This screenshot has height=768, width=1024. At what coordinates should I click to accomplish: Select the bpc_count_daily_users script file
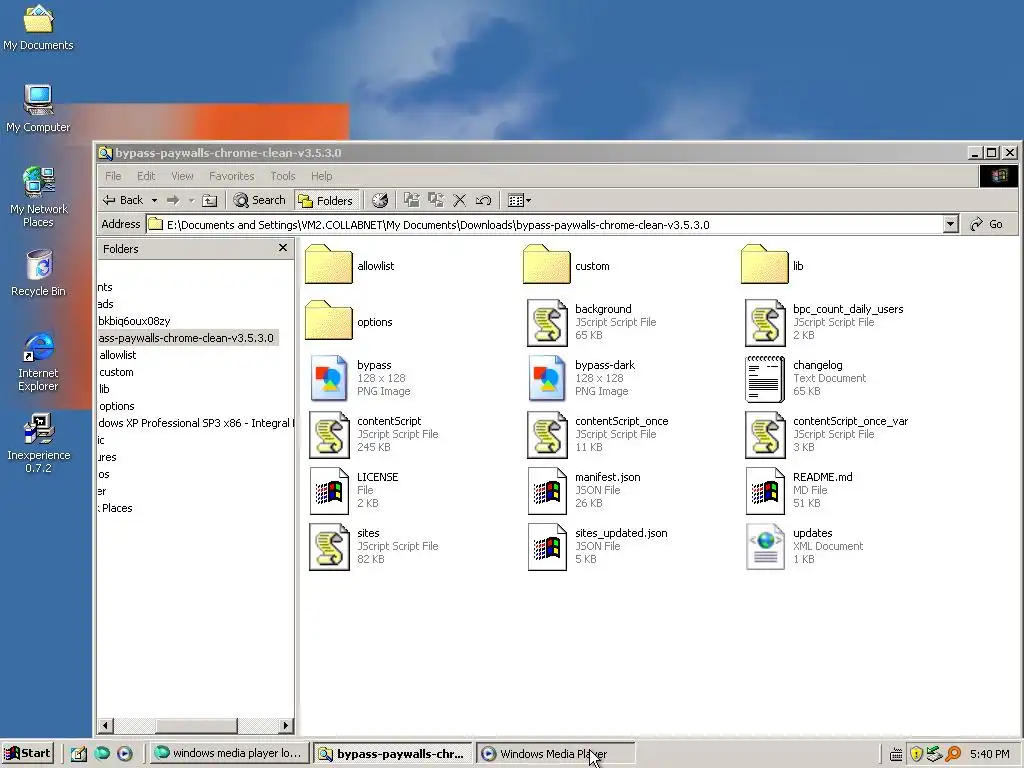pyautogui.click(x=765, y=323)
